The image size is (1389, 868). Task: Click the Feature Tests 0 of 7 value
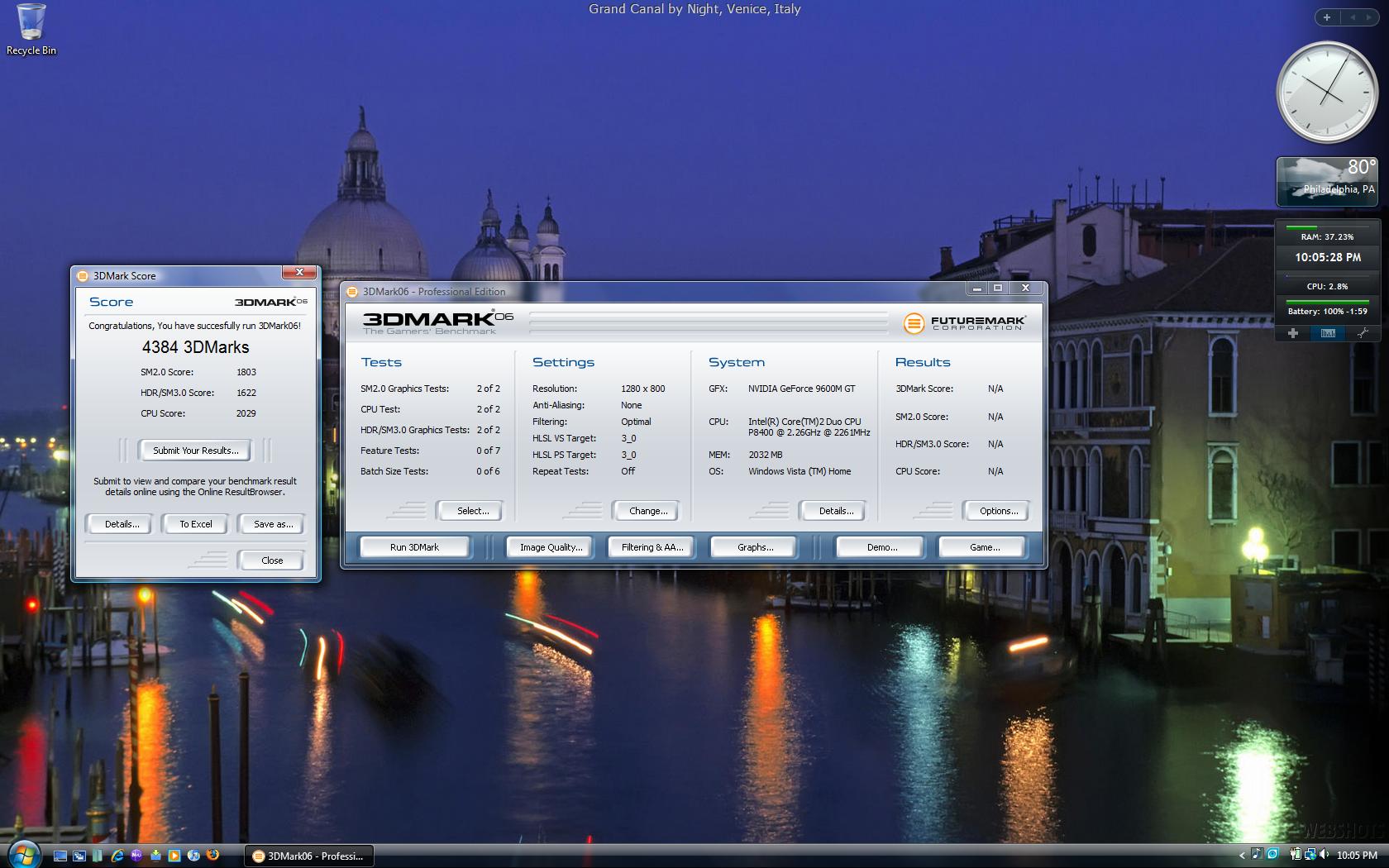(x=488, y=451)
